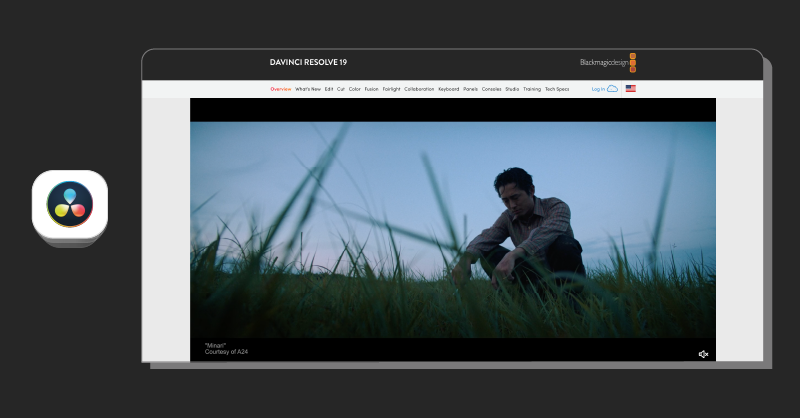View the Tech Specs page
Viewport: 800px width, 418px height.
[557, 89]
